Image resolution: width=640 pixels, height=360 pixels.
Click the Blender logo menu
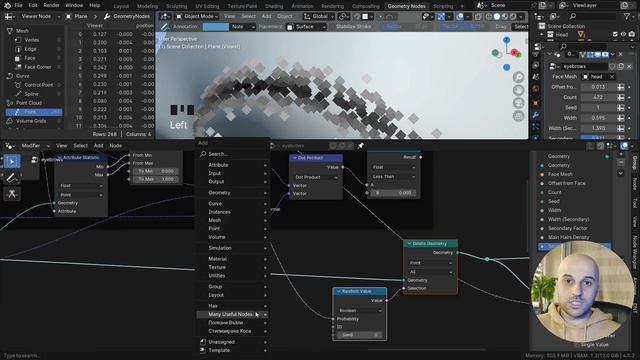click(x=7, y=5)
